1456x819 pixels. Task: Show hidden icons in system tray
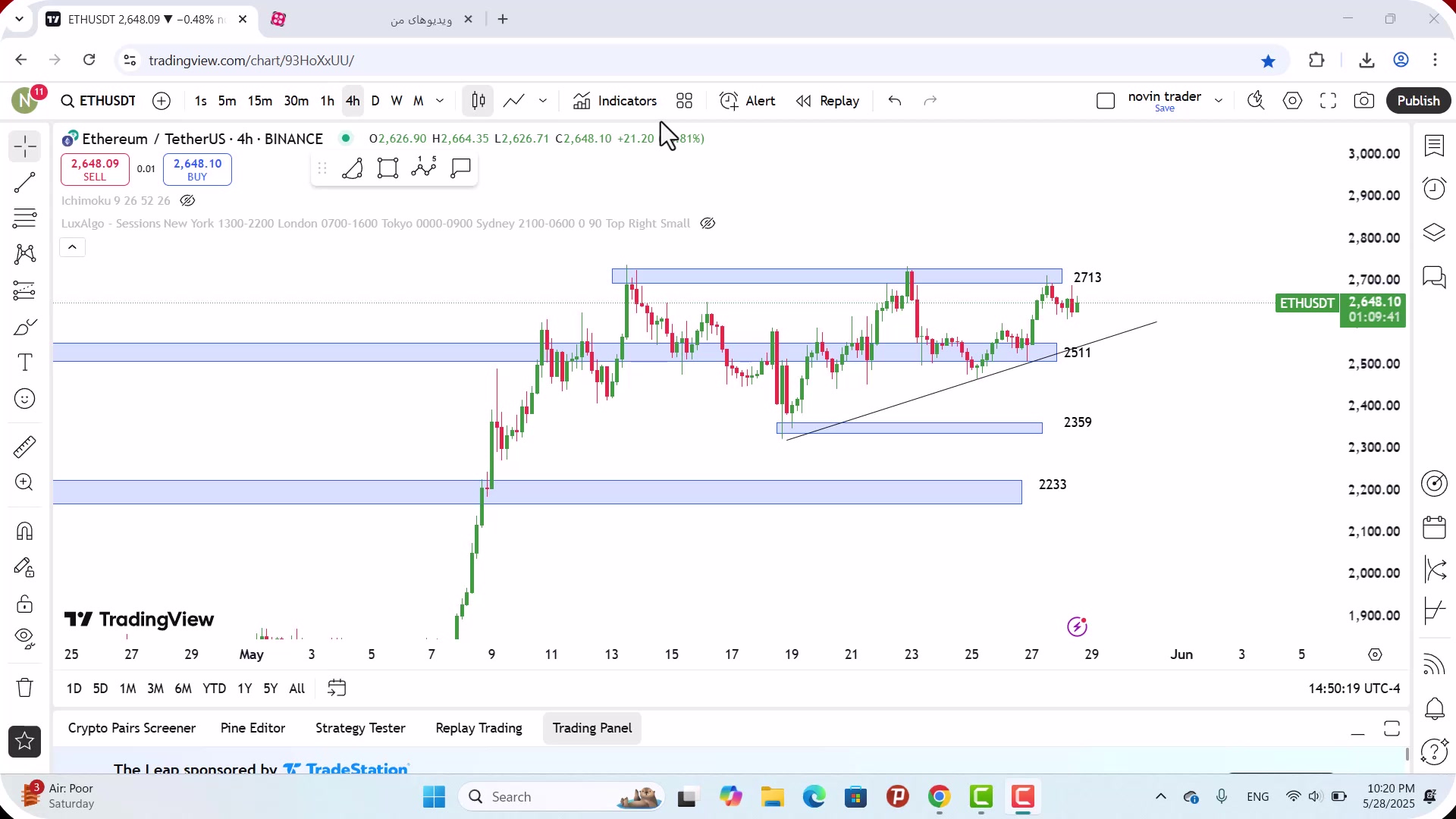click(1160, 796)
